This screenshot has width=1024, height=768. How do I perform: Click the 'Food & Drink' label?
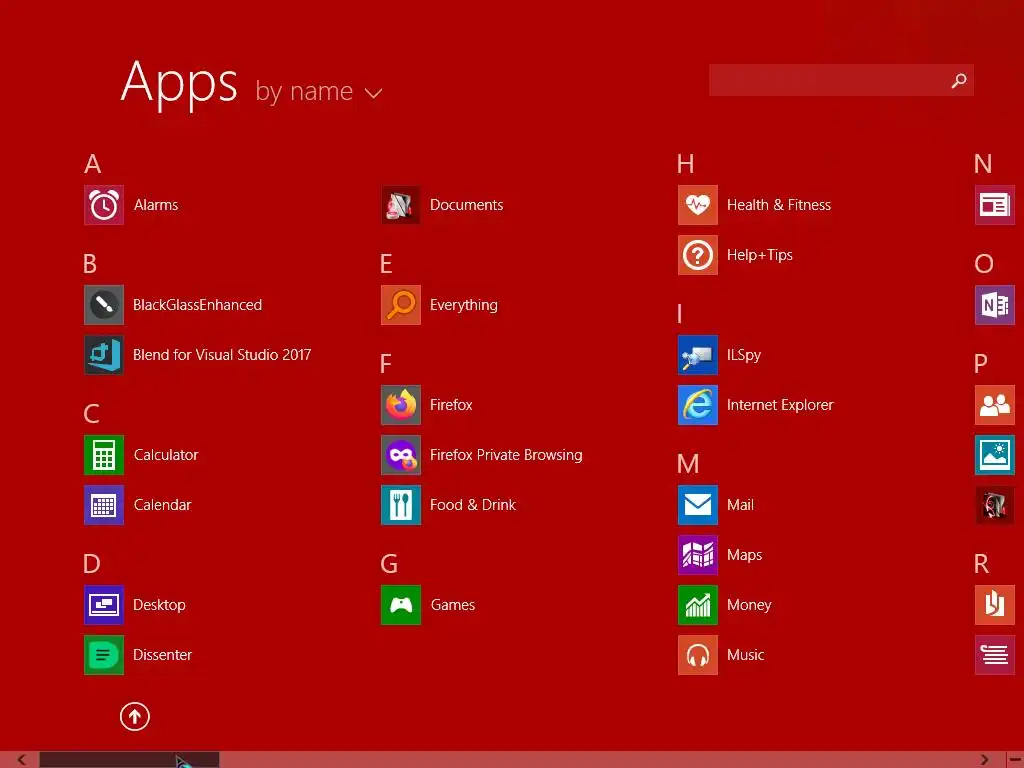[473, 505]
